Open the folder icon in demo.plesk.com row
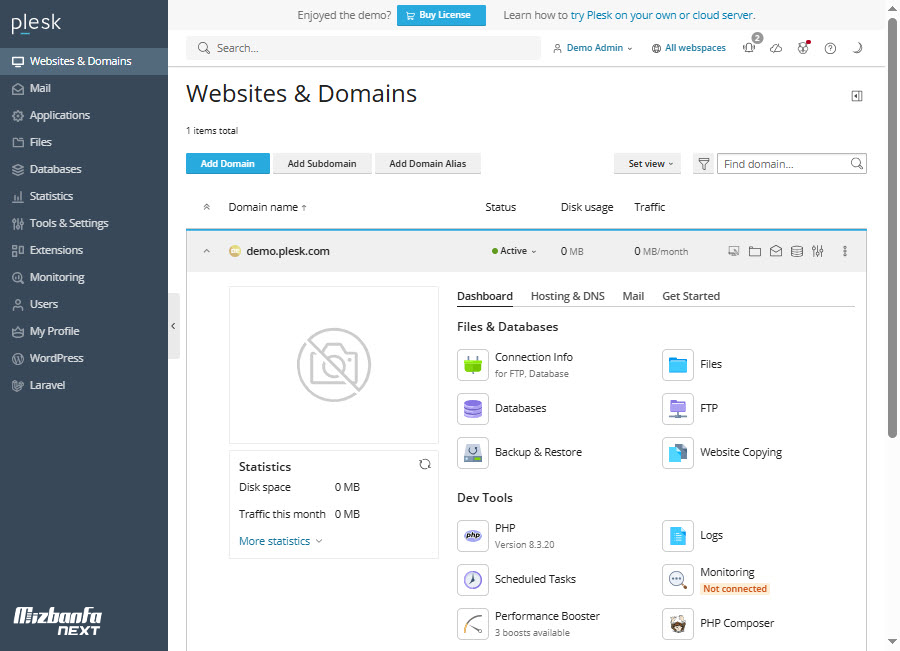 tap(755, 251)
